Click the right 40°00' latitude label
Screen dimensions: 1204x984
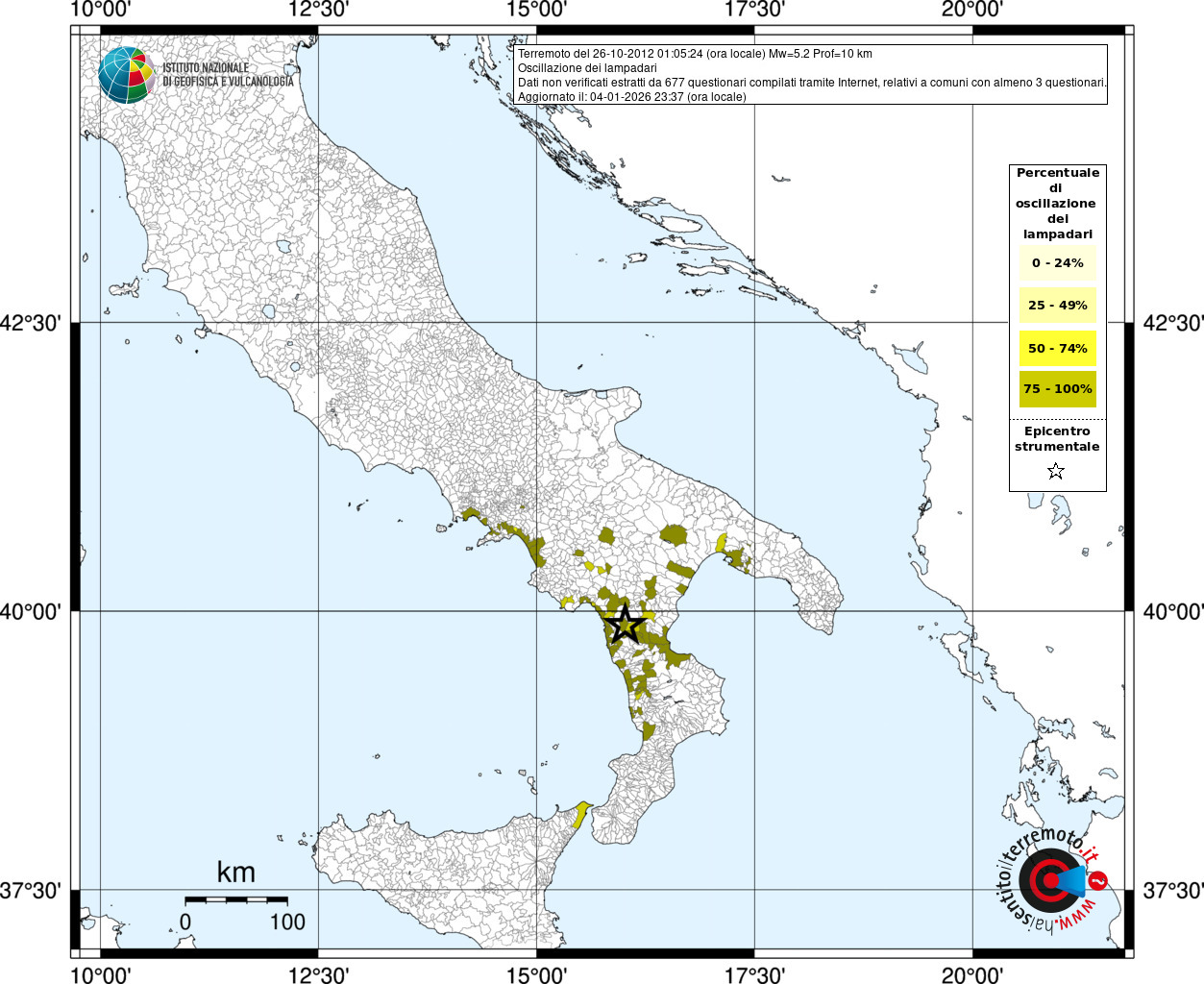pos(1172,611)
